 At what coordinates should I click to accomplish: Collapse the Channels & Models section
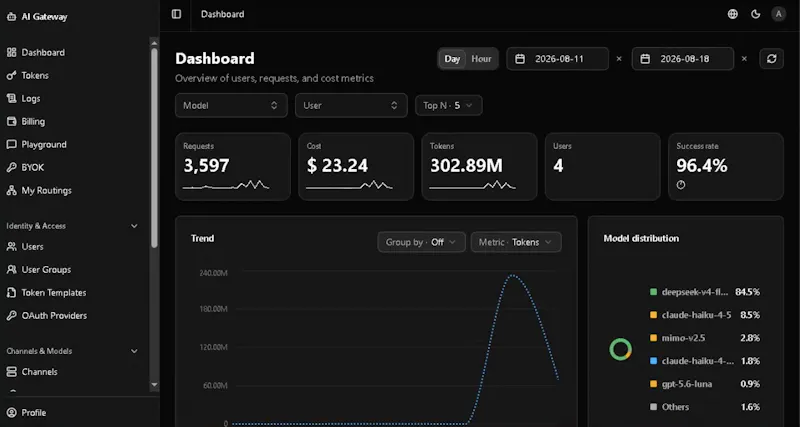134,351
